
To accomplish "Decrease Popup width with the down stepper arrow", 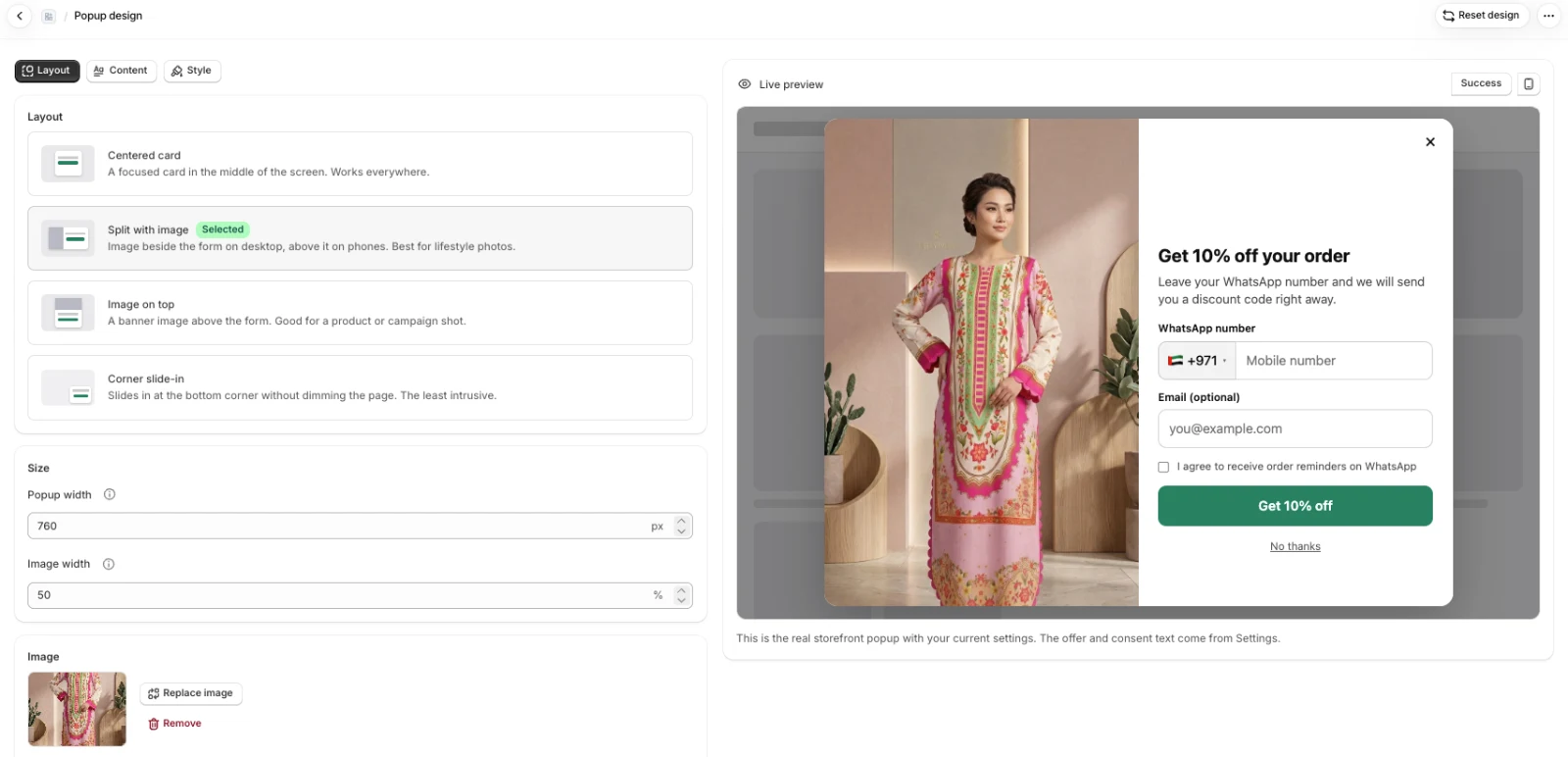I will point(681,531).
